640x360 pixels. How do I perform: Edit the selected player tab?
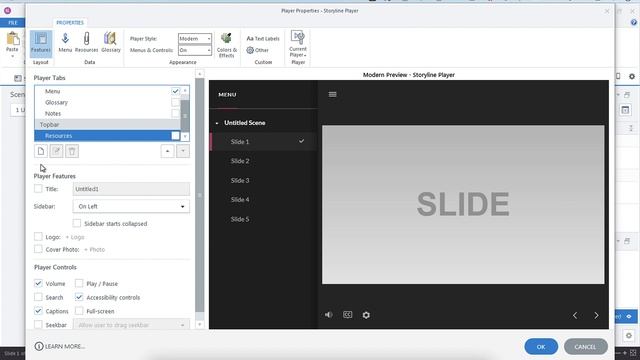[x=56, y=151]
